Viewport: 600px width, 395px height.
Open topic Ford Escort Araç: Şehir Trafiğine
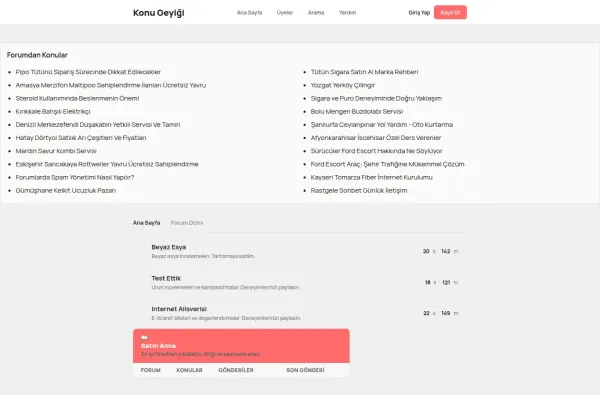(x=387, y=164)
